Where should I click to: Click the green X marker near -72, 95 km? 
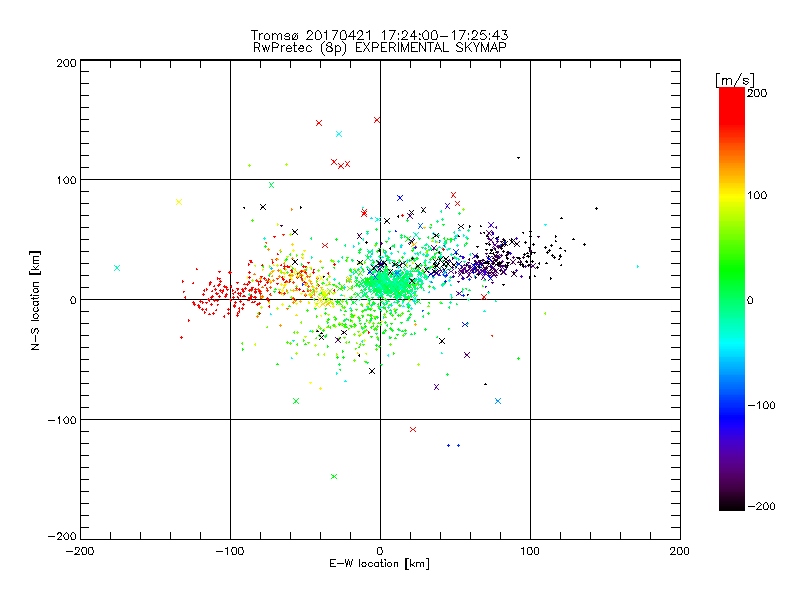(x=271, y=185)
